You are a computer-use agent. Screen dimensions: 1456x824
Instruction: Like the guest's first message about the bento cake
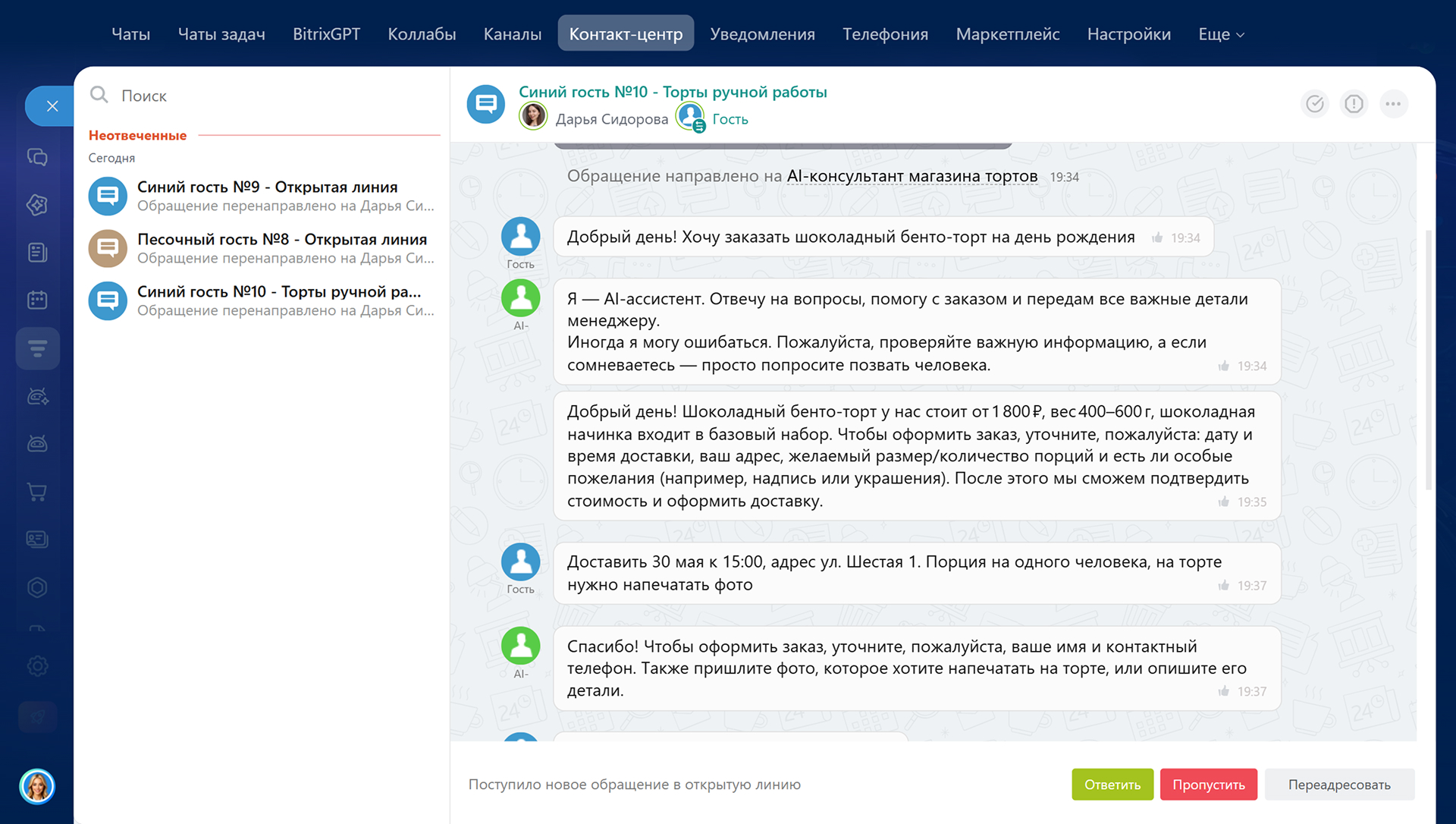[1157, 238]
